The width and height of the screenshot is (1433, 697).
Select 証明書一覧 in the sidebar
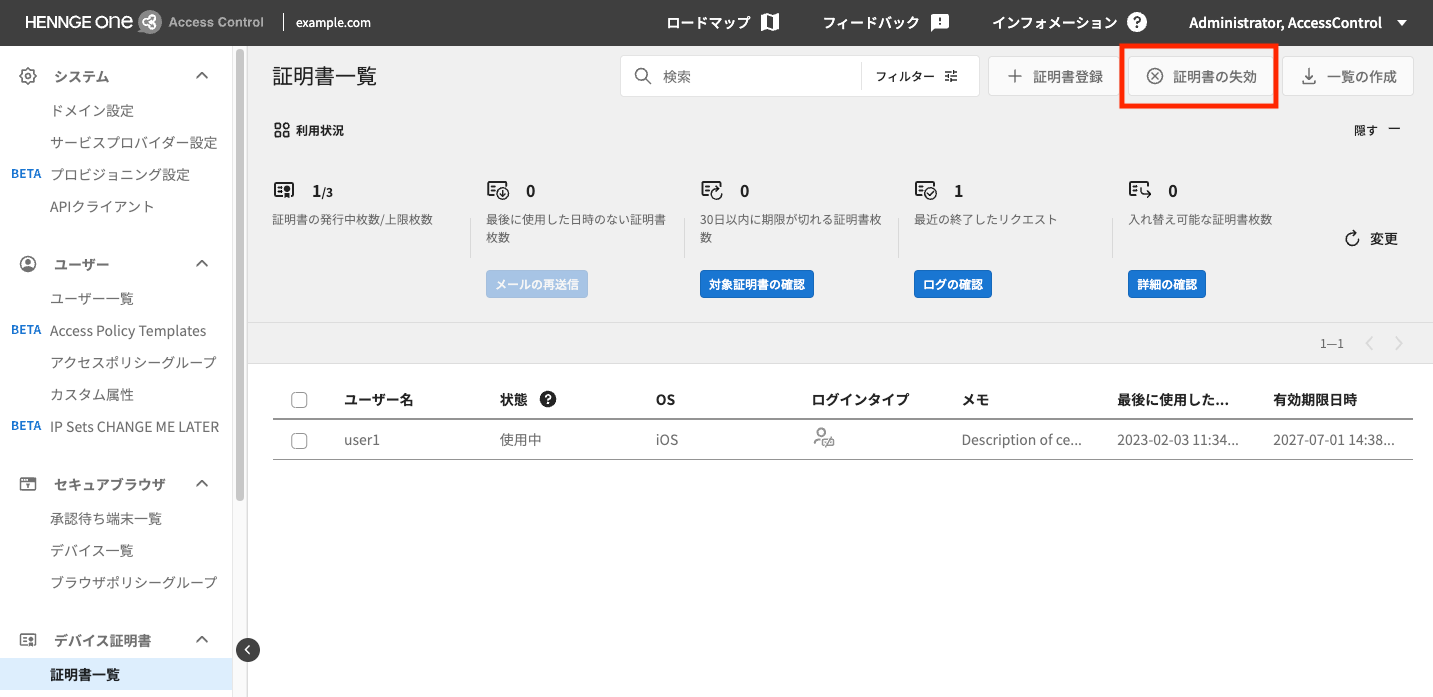pyautogui.click(x=116, y=675)
